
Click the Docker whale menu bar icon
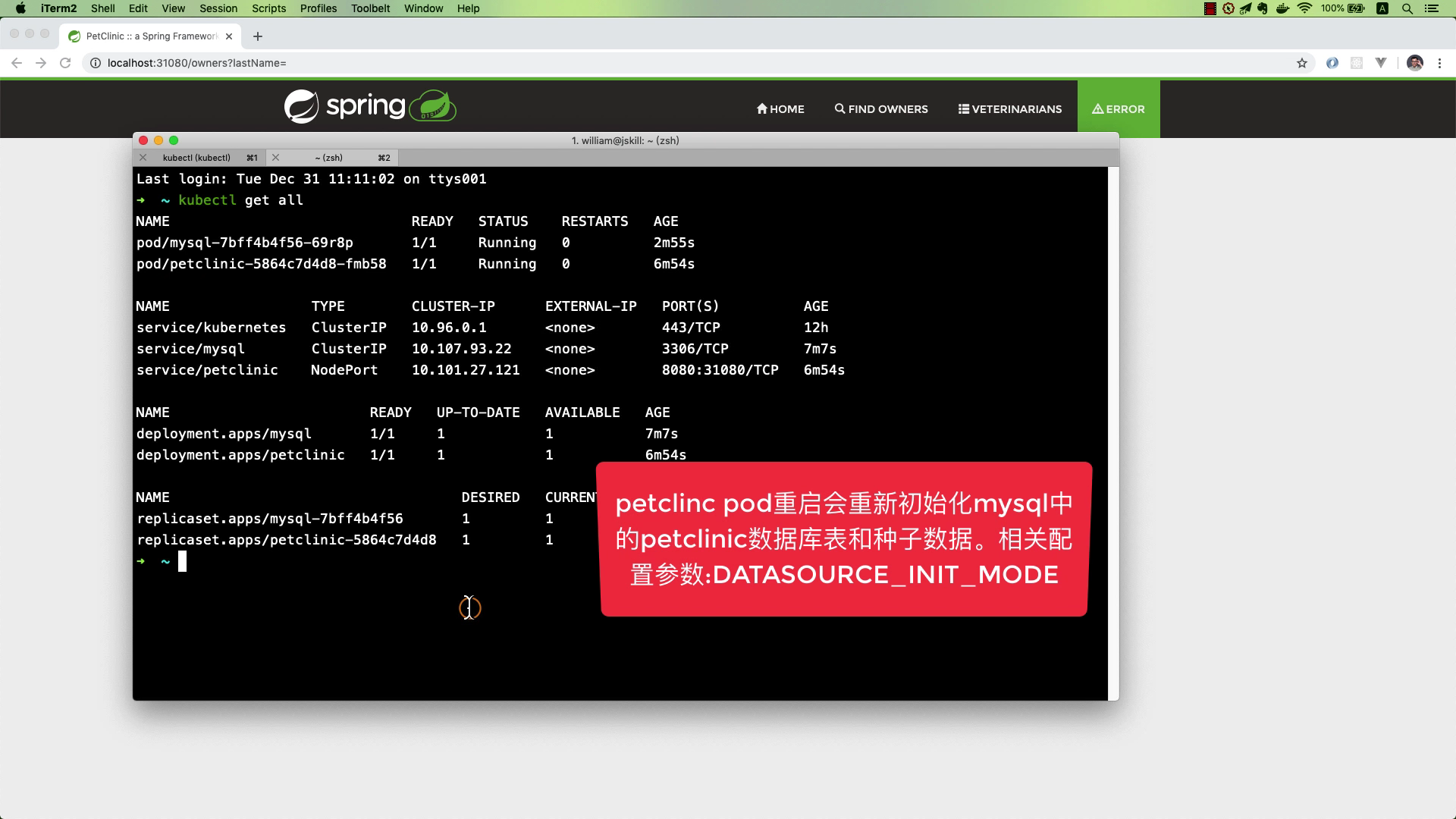point(1283,8)
